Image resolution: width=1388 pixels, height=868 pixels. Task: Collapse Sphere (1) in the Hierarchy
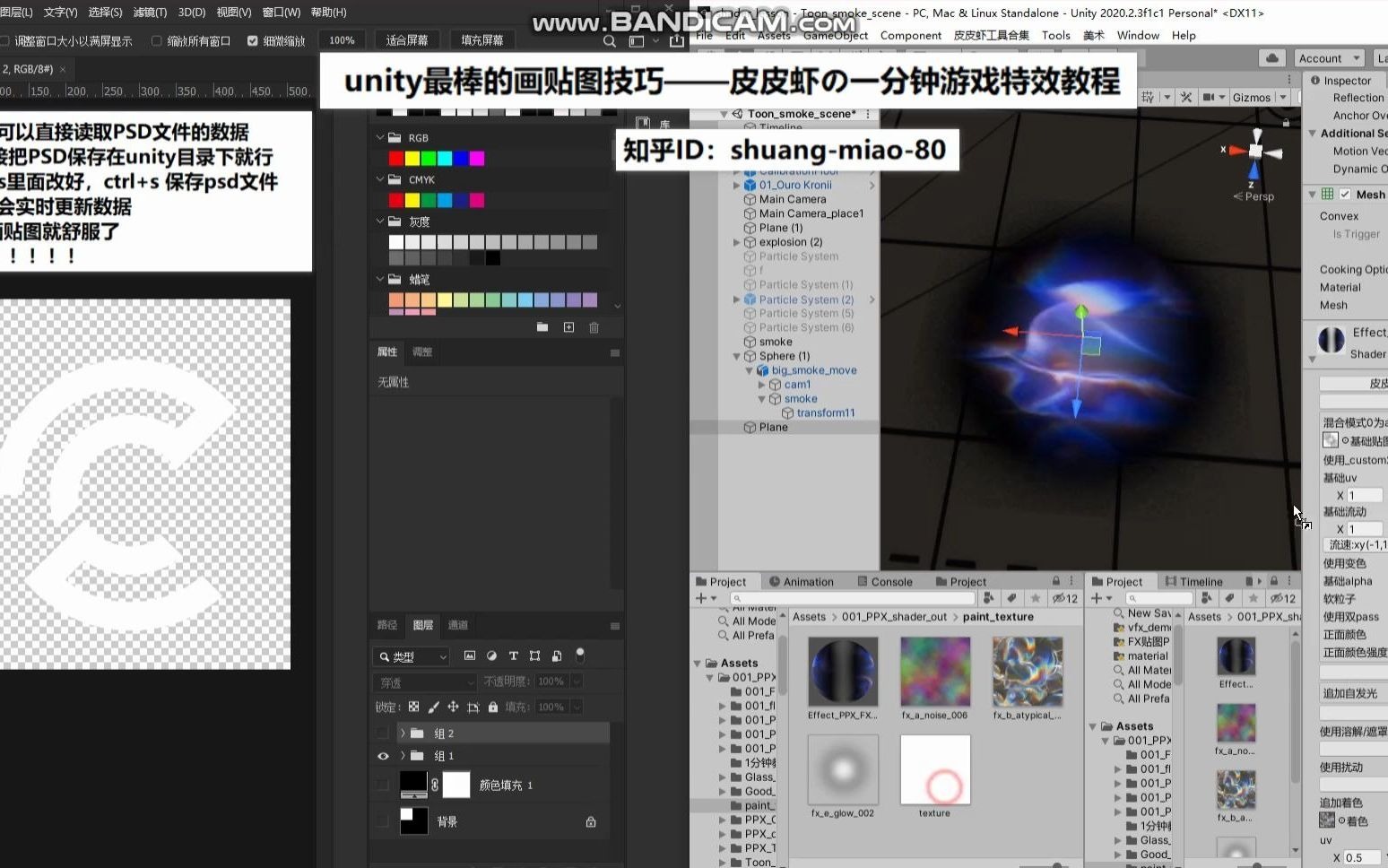pos(737,355)
